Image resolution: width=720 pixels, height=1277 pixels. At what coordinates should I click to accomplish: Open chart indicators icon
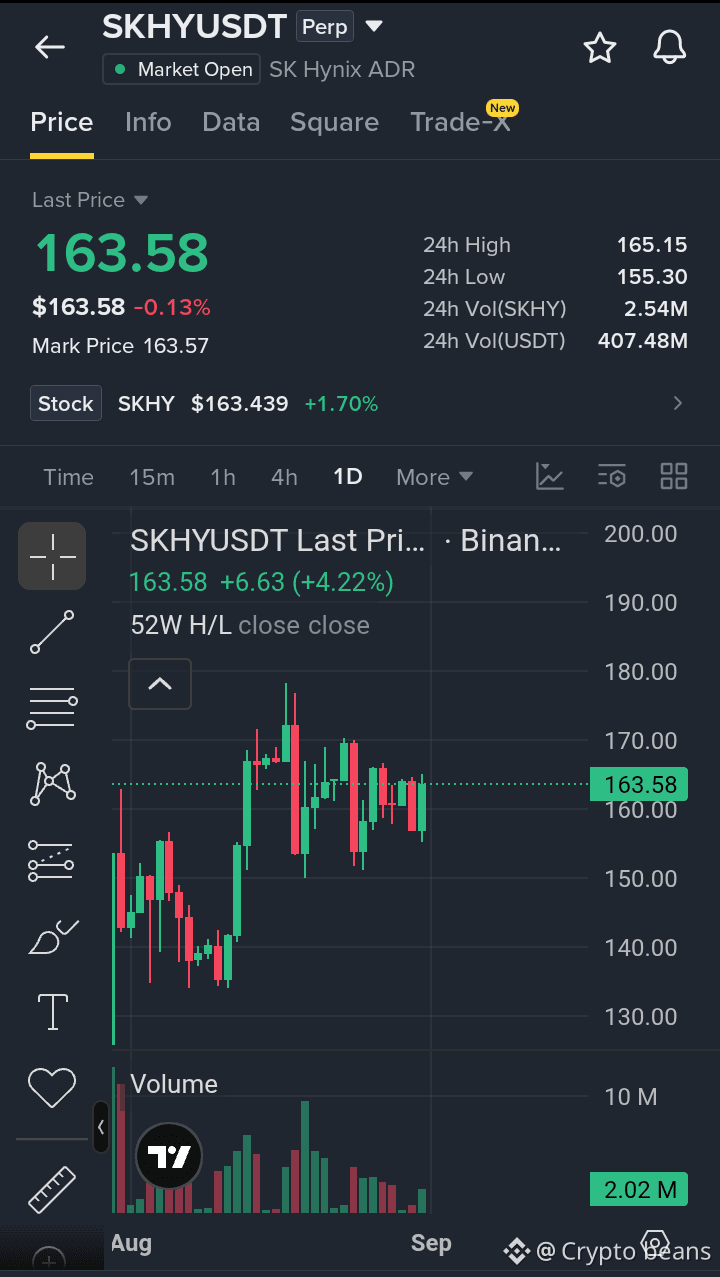(x=550, y=476)
